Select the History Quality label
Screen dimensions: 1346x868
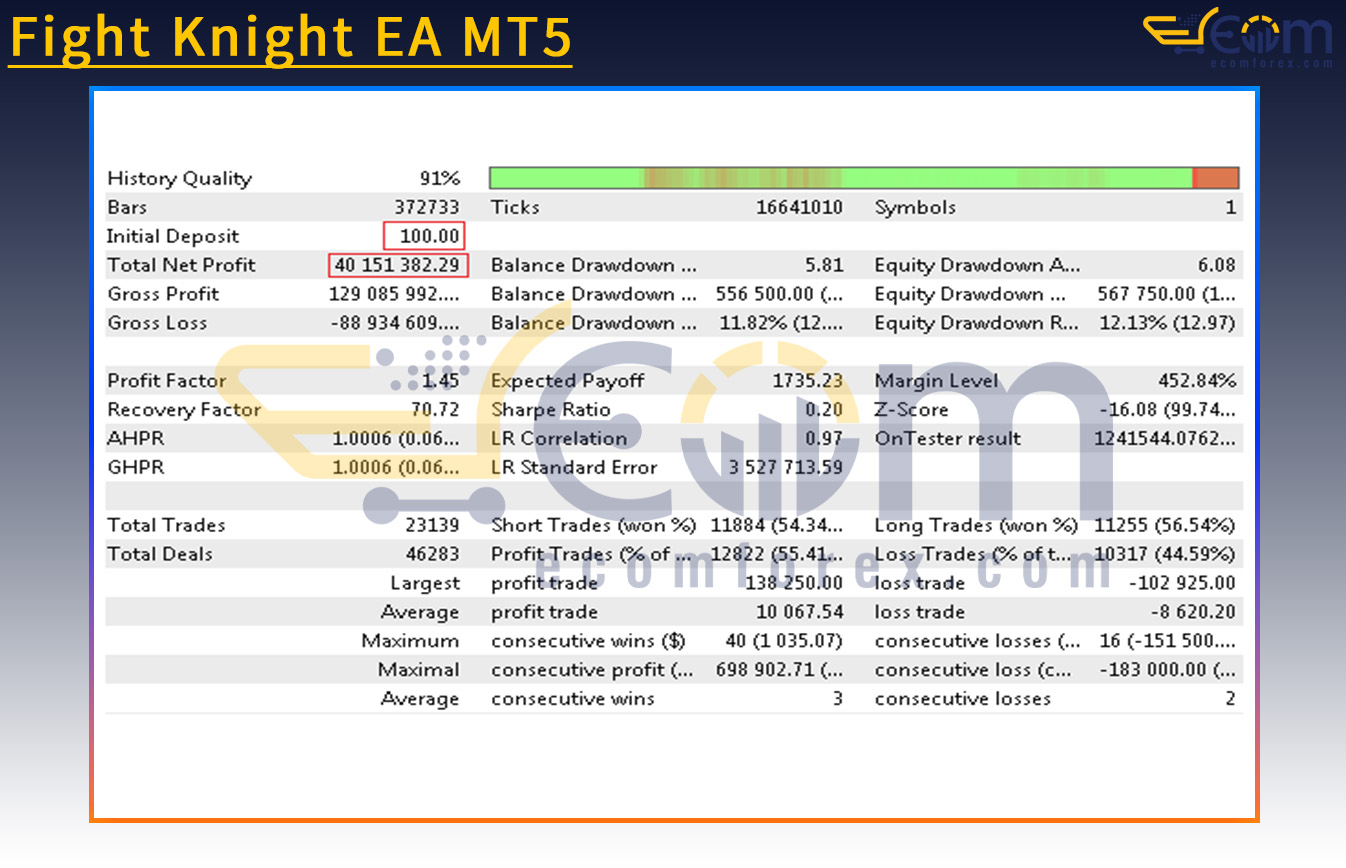[x=180, y=179]
